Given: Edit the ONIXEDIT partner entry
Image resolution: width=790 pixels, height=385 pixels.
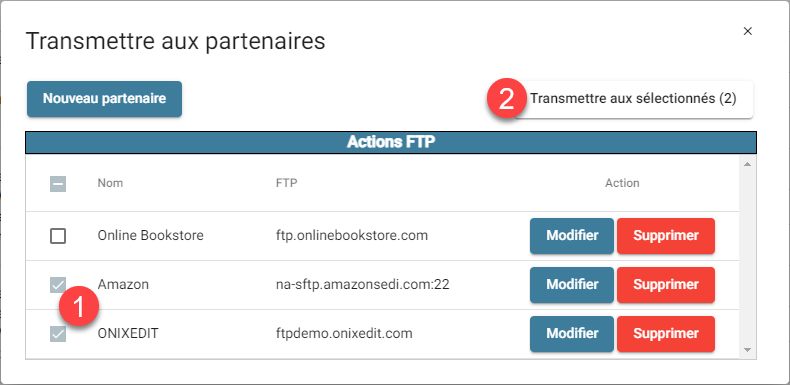Looking at the screenshot, I should coord(572,334).
